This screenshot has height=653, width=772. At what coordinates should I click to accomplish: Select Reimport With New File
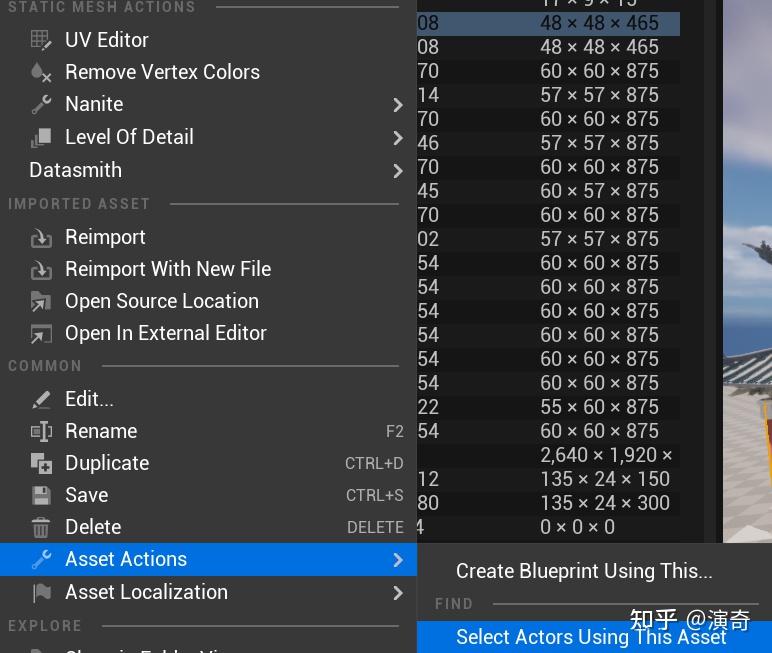168,269
